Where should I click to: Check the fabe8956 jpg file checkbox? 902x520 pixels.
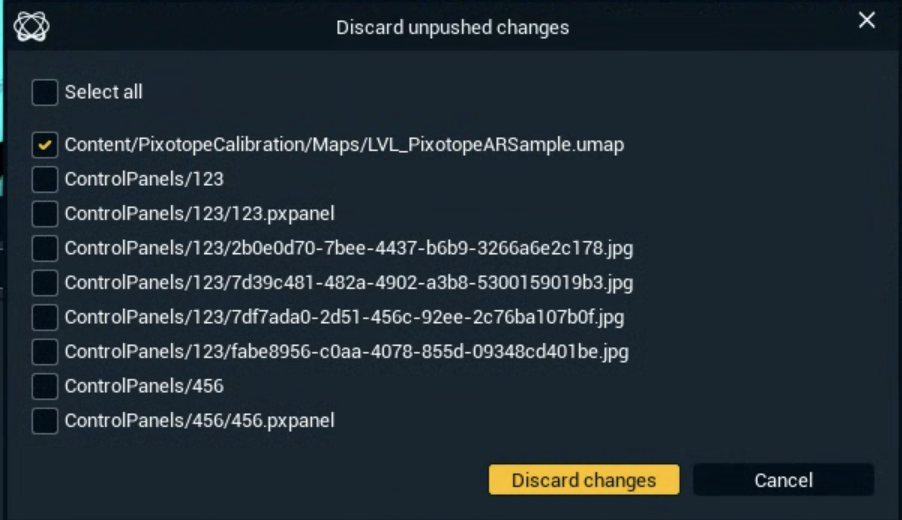click(x=45, y=352)
